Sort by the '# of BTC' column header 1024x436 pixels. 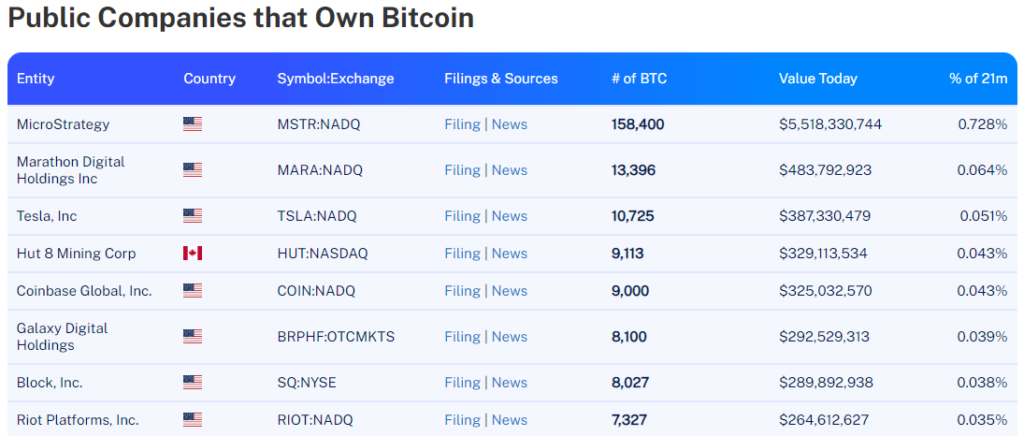(639, 79)
